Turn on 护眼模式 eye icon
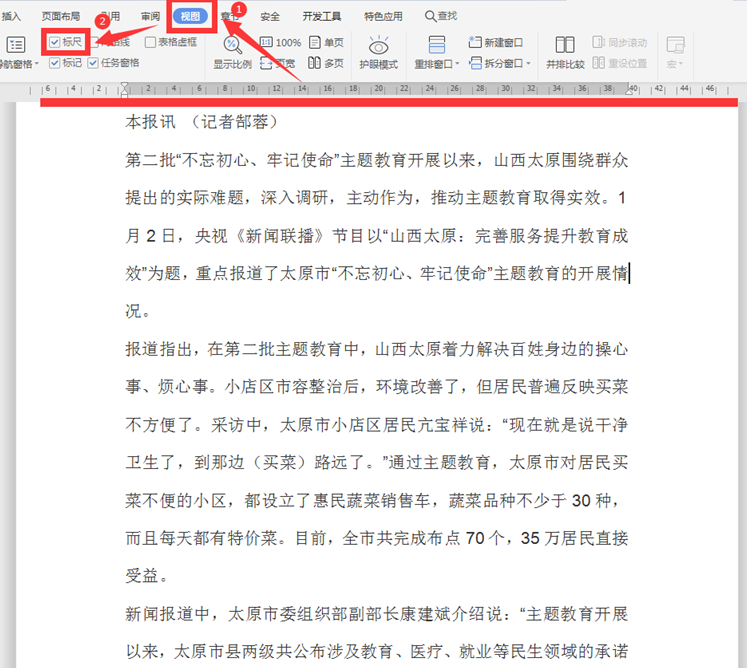This screenshot has height=668, width=747. [379, 46]
